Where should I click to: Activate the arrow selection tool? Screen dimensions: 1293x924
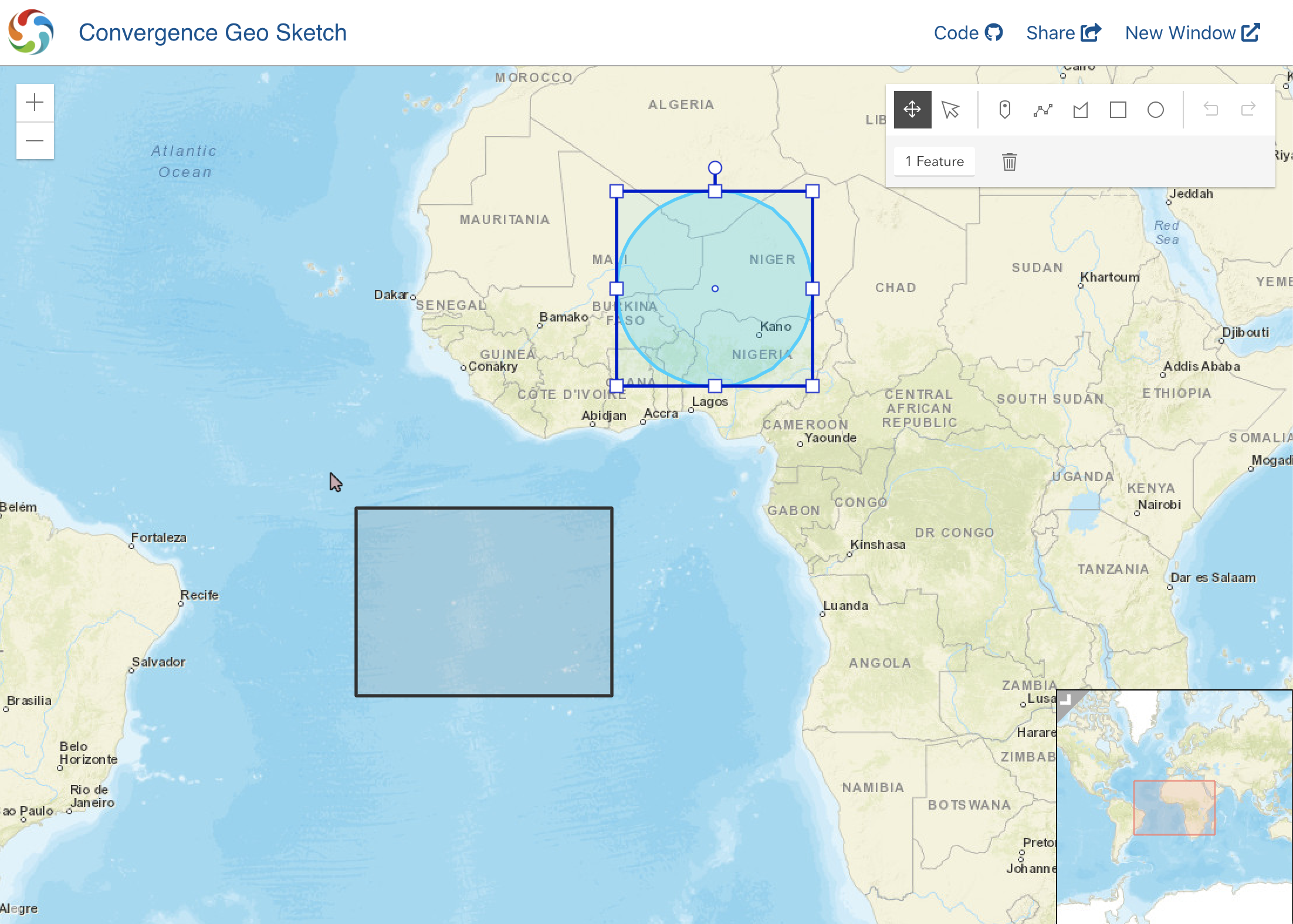click(x=950, y=110)
